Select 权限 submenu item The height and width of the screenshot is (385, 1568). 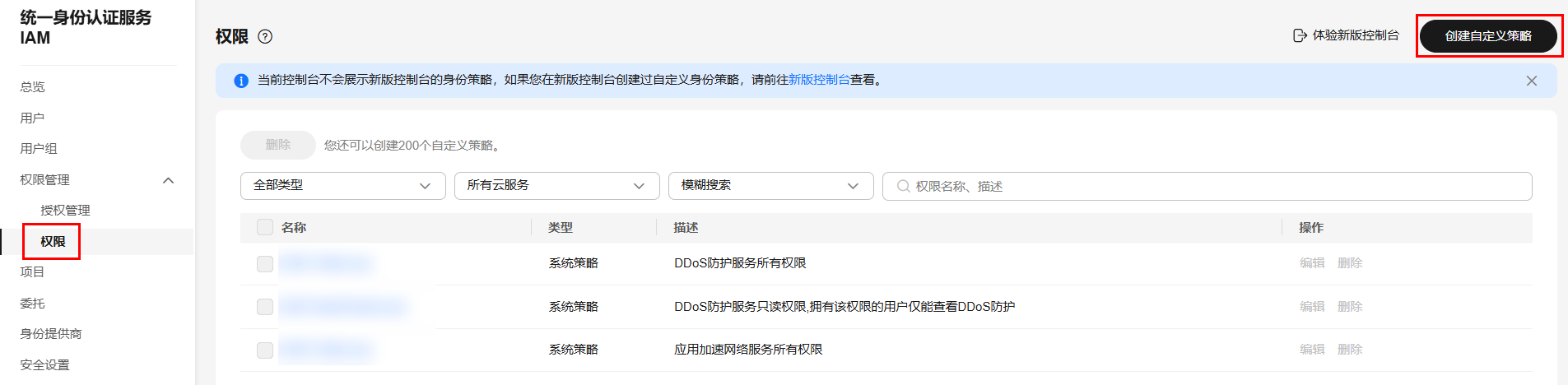(53, 242)
